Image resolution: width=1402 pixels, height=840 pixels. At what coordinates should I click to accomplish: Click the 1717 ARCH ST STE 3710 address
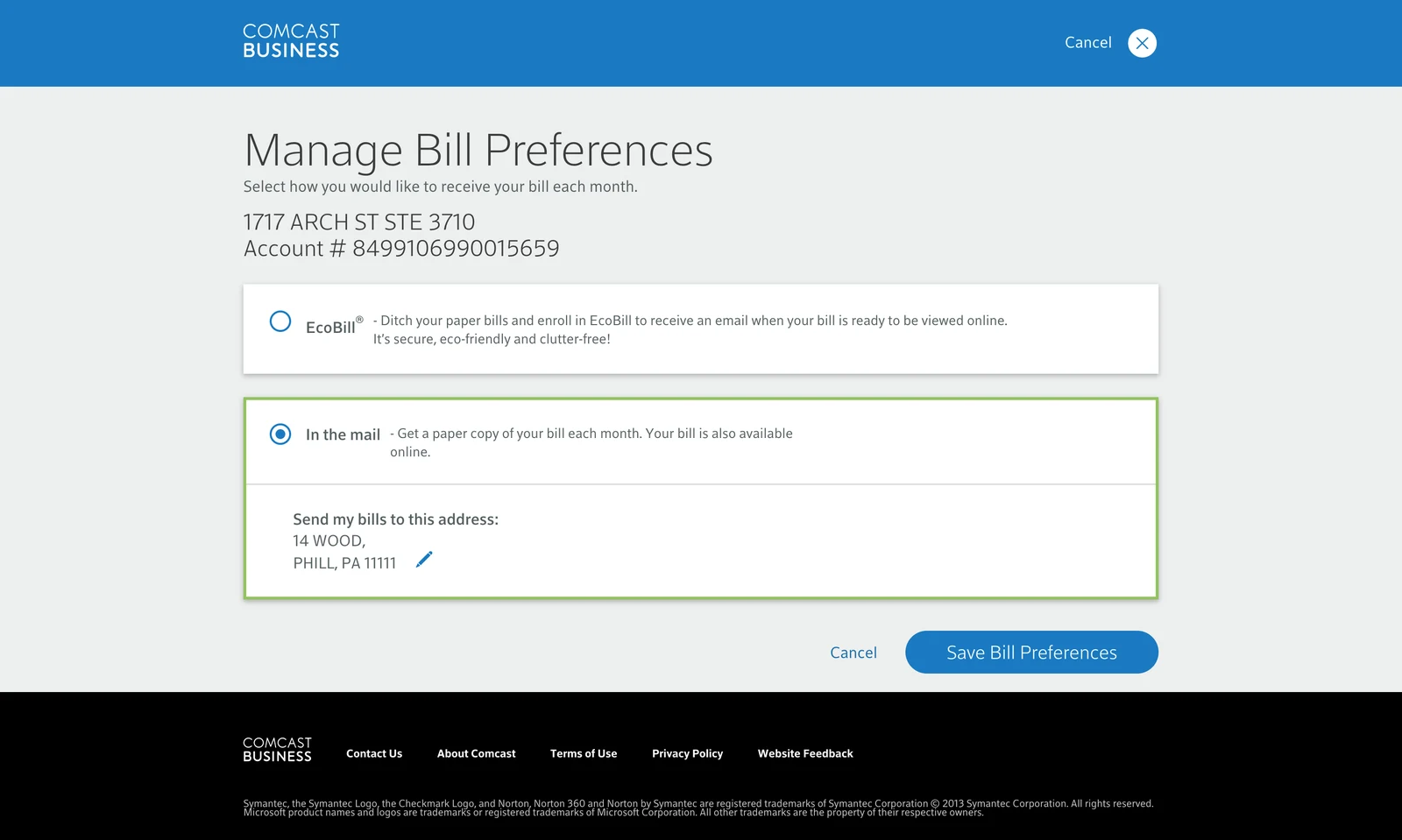(359, 222)
